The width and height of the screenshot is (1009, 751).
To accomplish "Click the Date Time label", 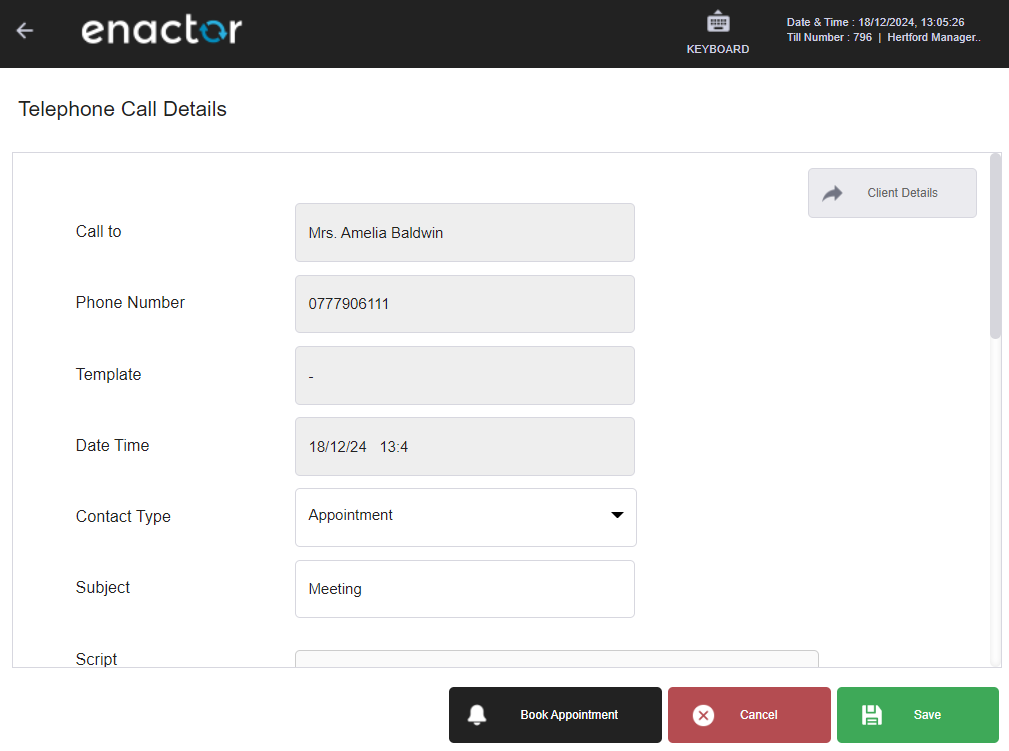I will [112, 445].
